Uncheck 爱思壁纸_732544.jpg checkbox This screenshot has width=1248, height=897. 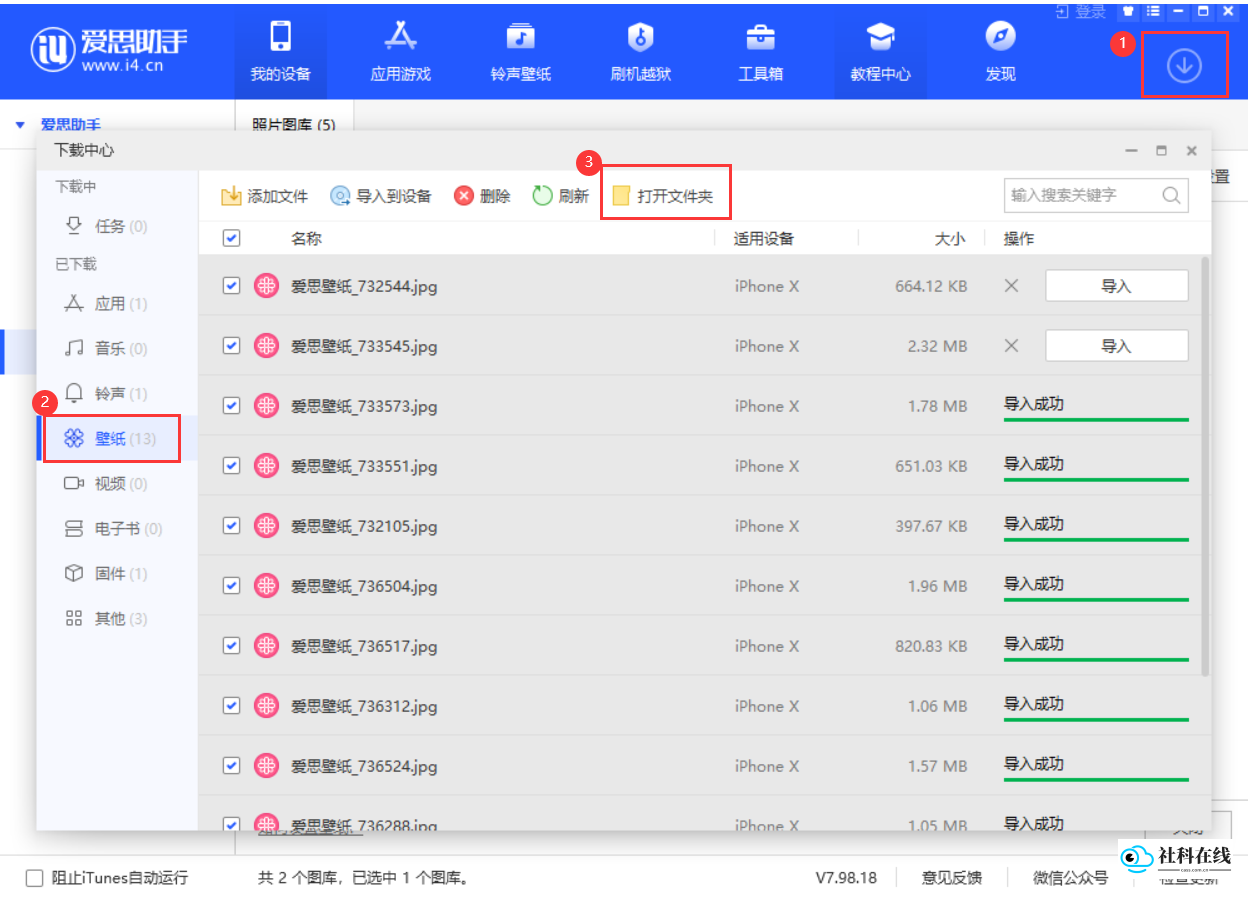pyautogui.click(x=231, y=286)
